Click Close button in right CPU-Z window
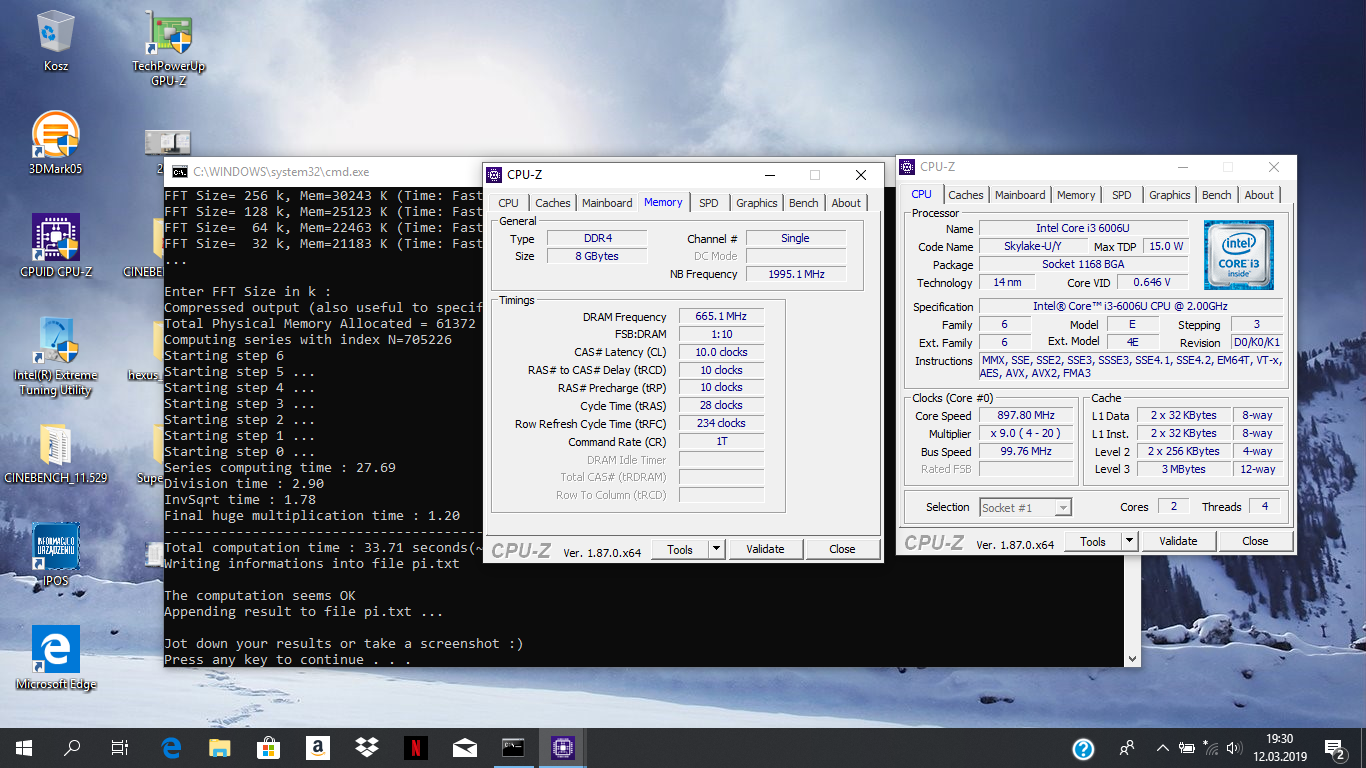The image size is (1366, 768). click(x=1255, y=541)
